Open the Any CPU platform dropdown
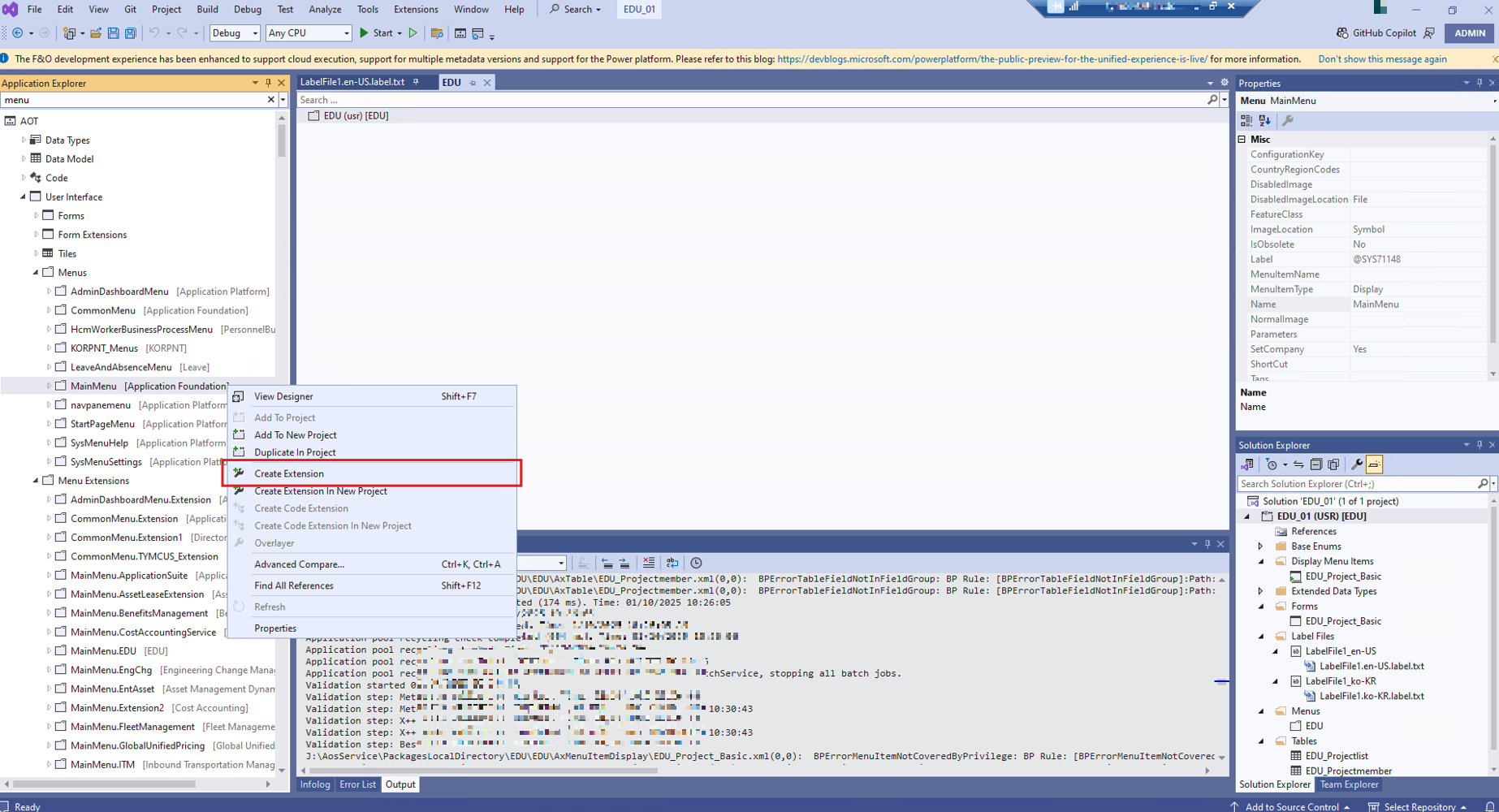The height and width of the screenshot is (812, 1499). (x=308, y=33)
